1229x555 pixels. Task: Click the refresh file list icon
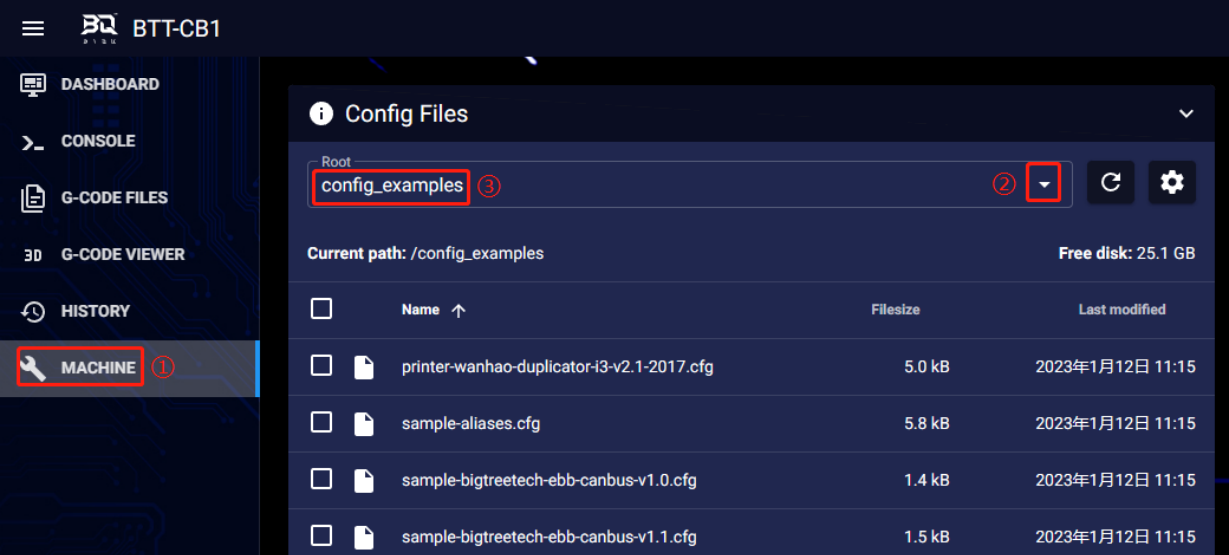tap(1110, 182)
